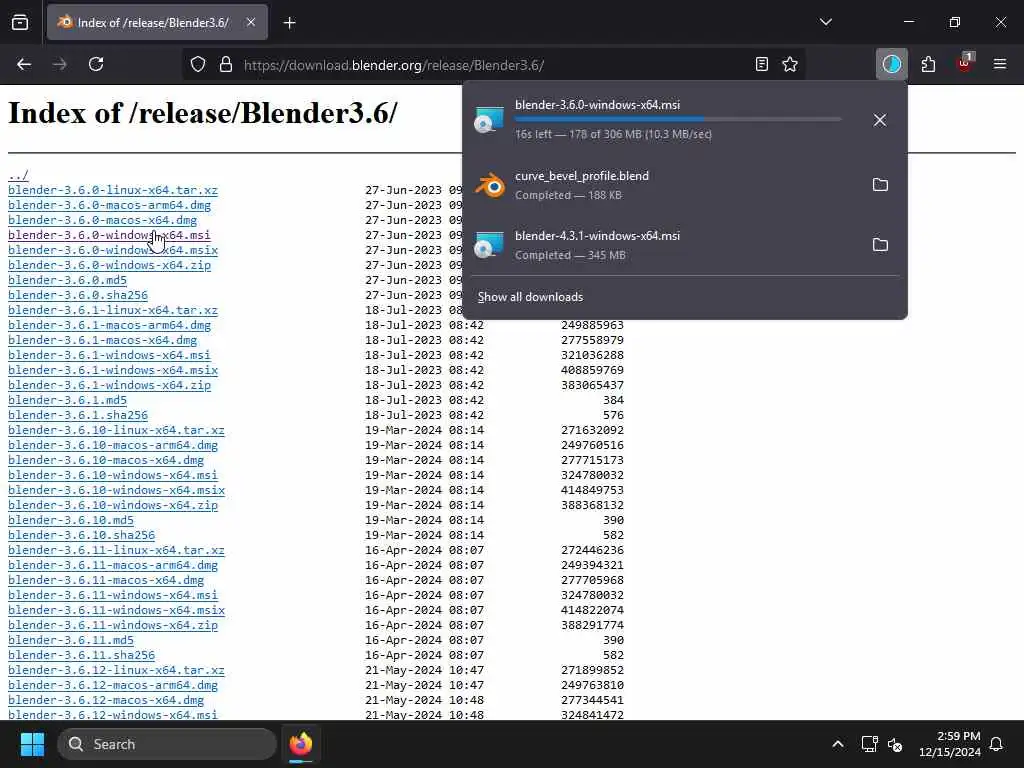The width and height of the screenshot is (1024, 768).
Task: Open the curve_bevel_profile.blend download entry
Action: [663, 185]
